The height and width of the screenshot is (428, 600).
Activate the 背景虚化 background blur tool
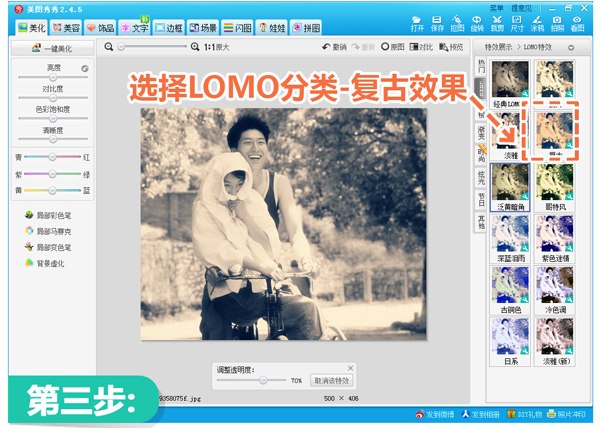coord(47,263)
